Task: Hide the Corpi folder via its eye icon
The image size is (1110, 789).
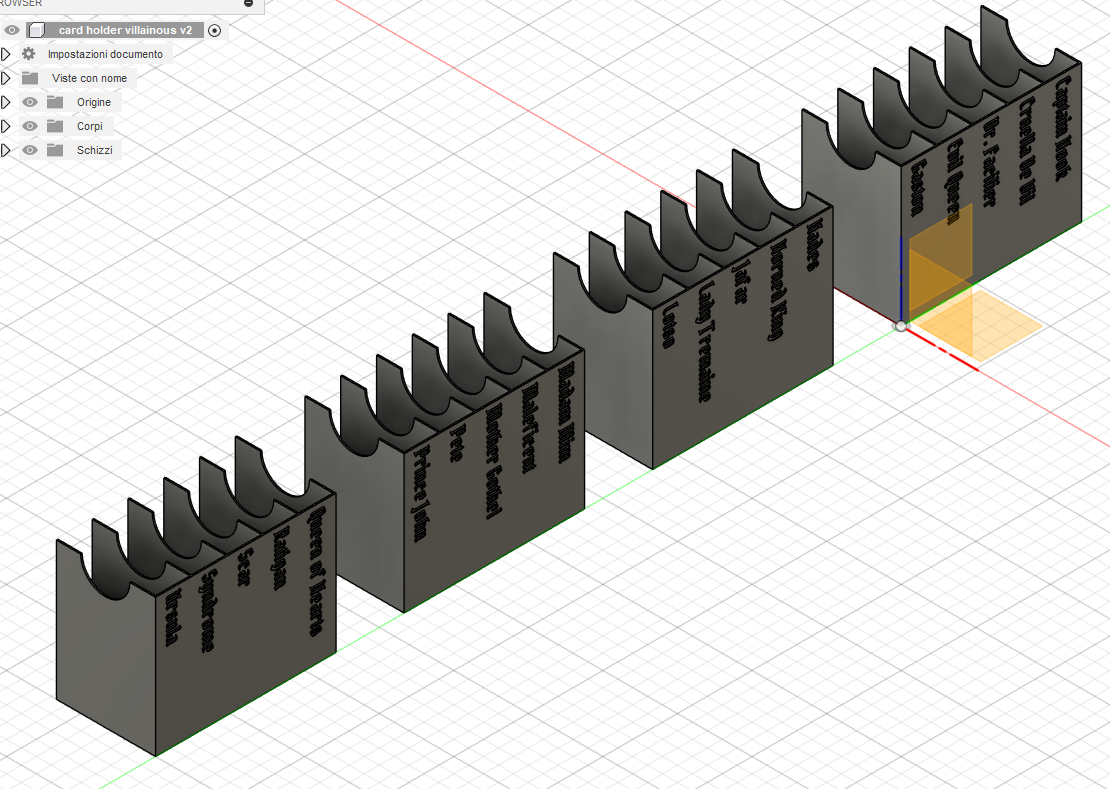Action: tap(29, 126)
